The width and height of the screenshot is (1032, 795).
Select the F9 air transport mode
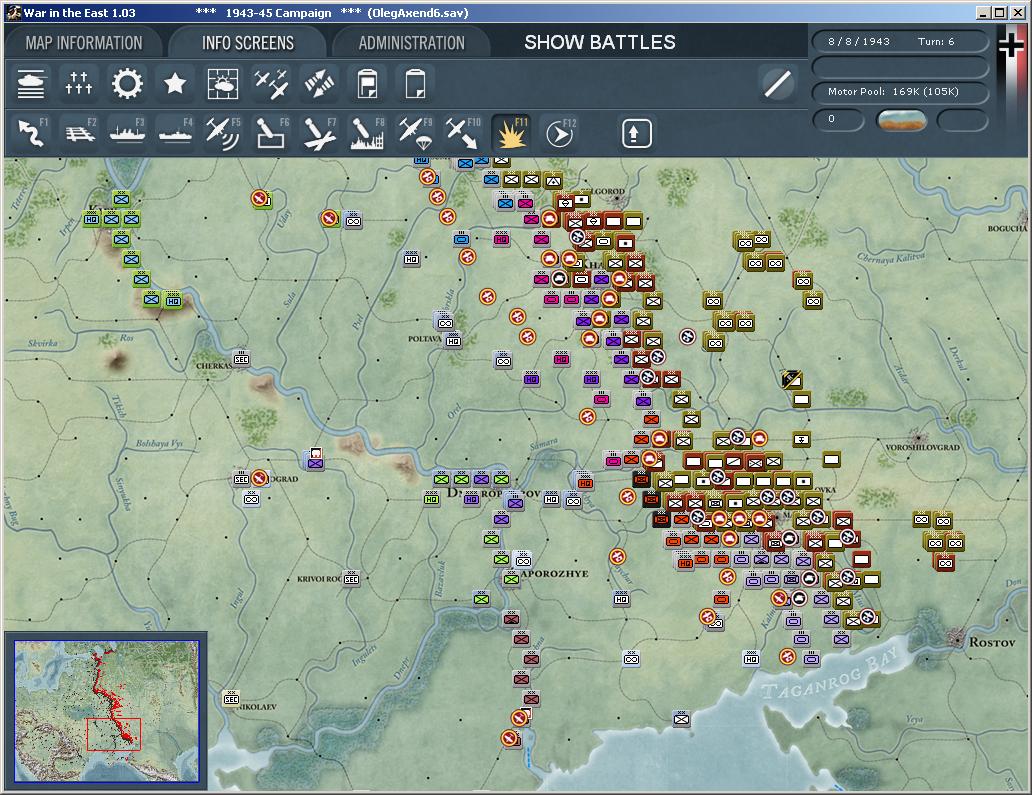point(416,132)
